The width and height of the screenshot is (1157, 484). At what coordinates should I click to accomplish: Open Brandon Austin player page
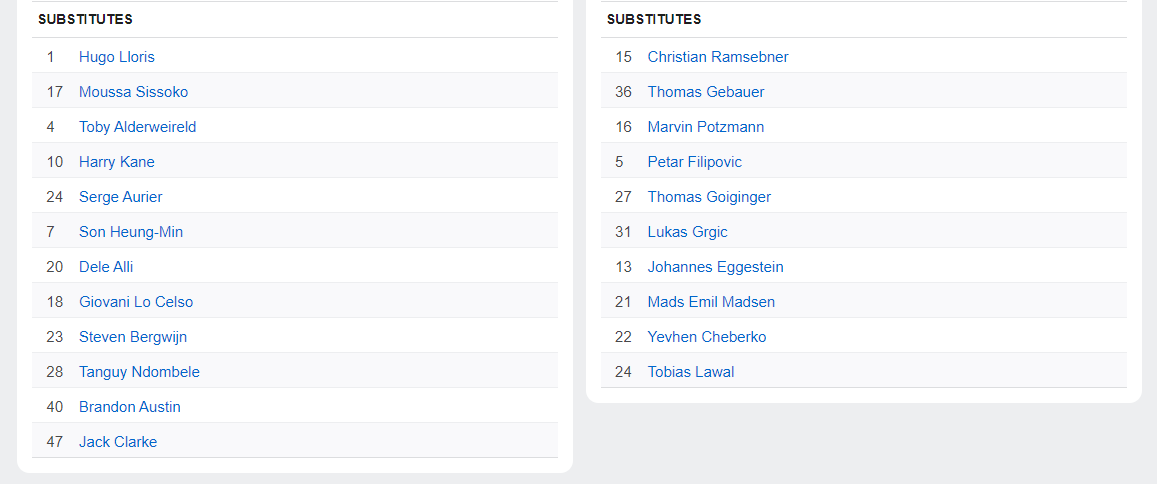[x=130, y=407]
